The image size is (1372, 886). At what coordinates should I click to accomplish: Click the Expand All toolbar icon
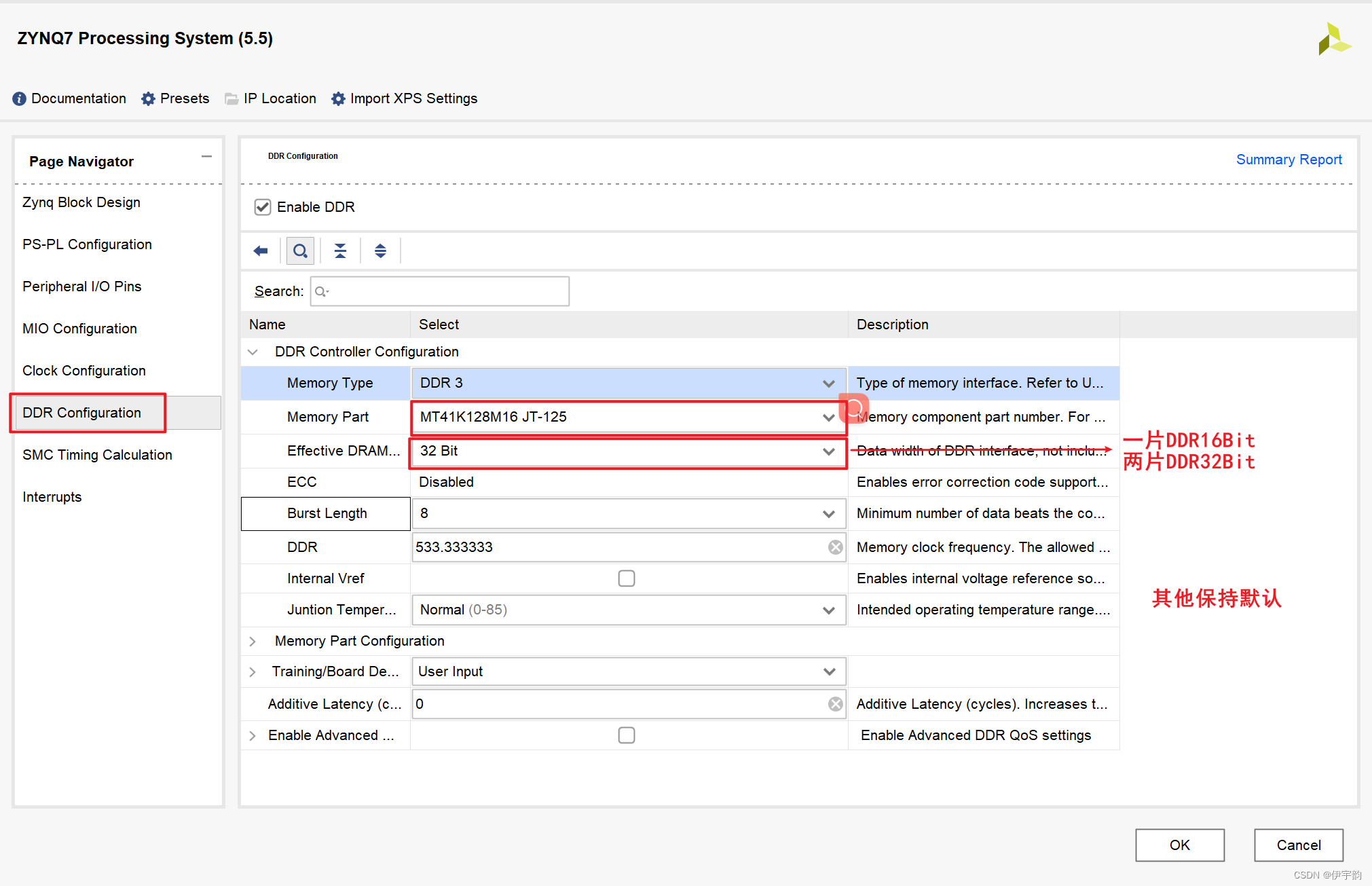[380, 251]
